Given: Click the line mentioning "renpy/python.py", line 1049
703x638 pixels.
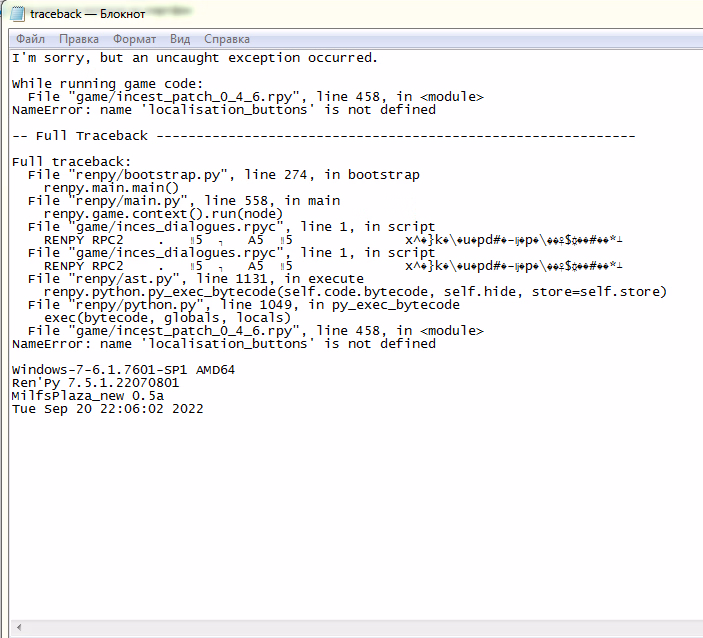Looking at the screenshot, I should tap(244, 305).
